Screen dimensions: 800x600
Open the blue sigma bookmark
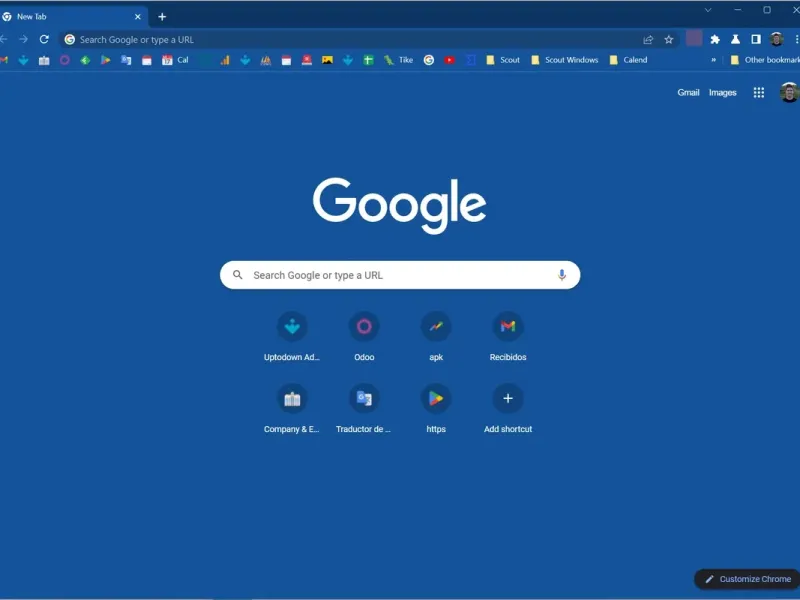[470, 60]
